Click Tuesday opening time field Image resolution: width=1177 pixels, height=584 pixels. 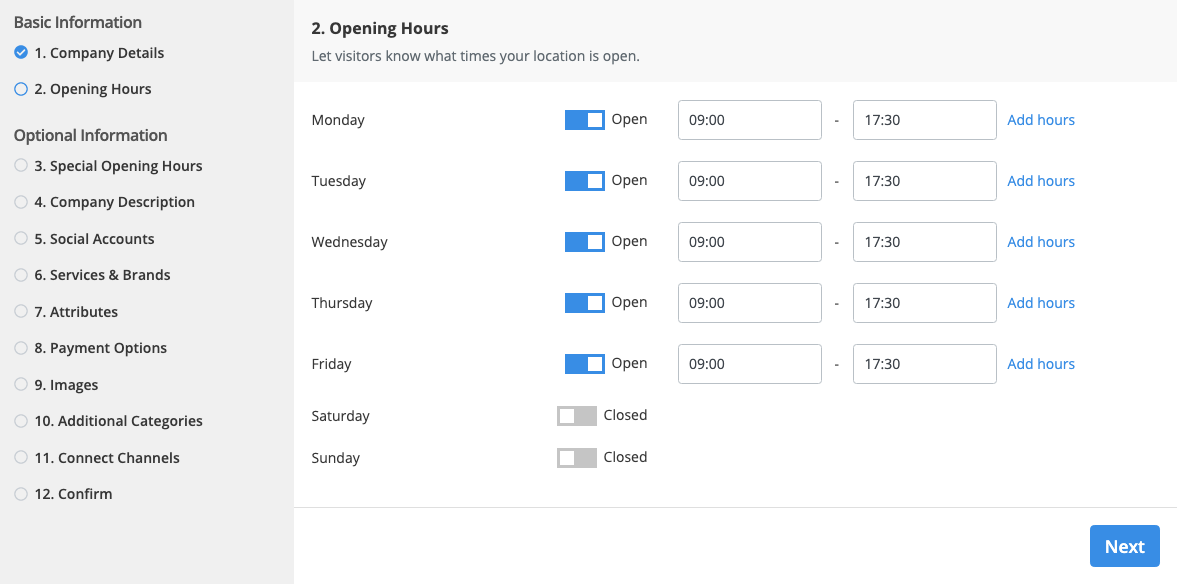(749, 181)
